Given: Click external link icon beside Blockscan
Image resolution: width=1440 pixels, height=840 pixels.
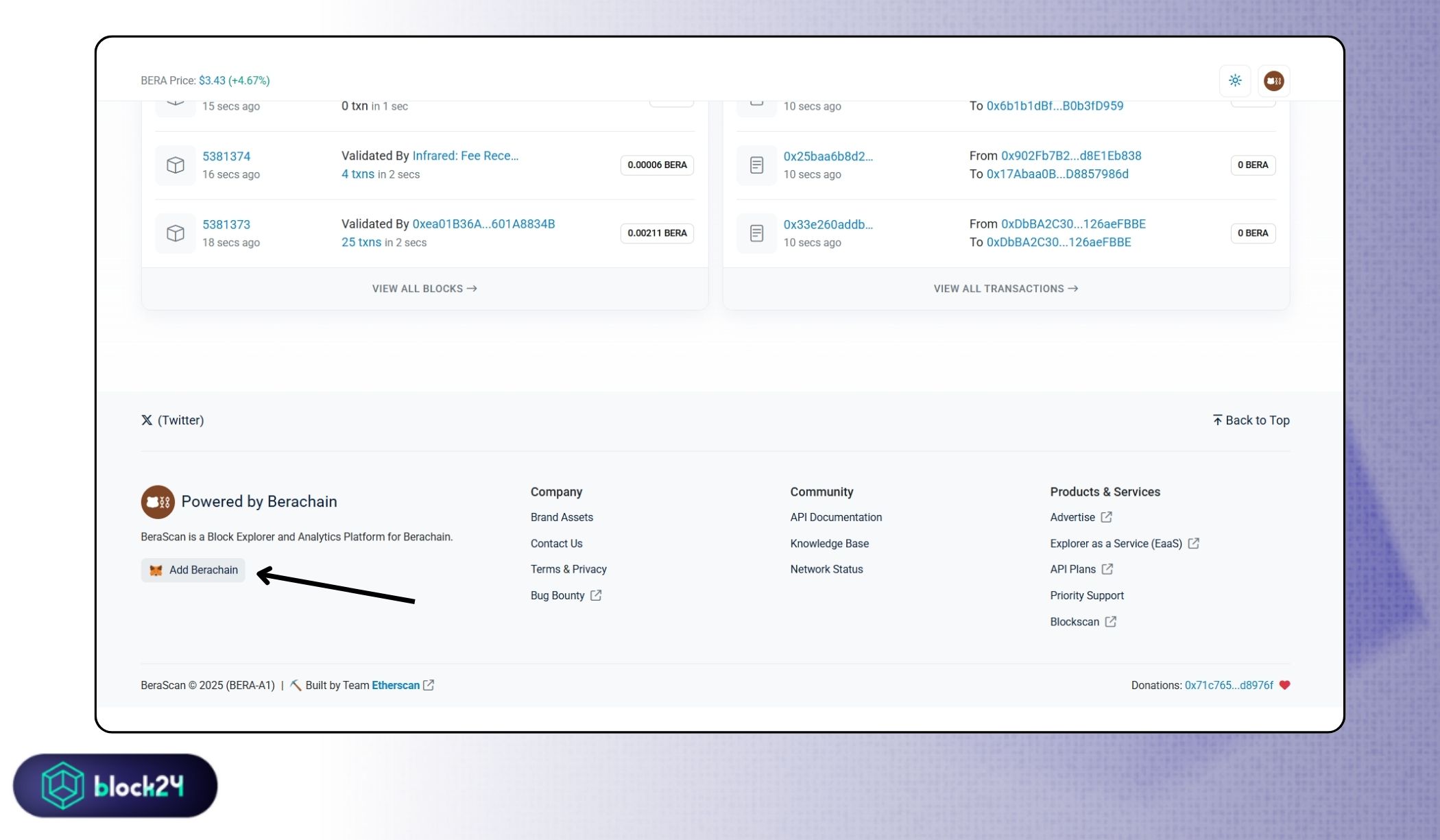Looking at the screenshot, I should pyautogui.click(x=1111, y=621).
